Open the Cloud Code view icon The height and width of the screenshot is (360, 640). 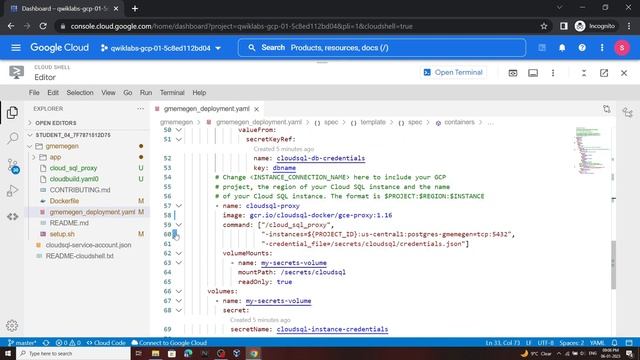coord(12,216)
